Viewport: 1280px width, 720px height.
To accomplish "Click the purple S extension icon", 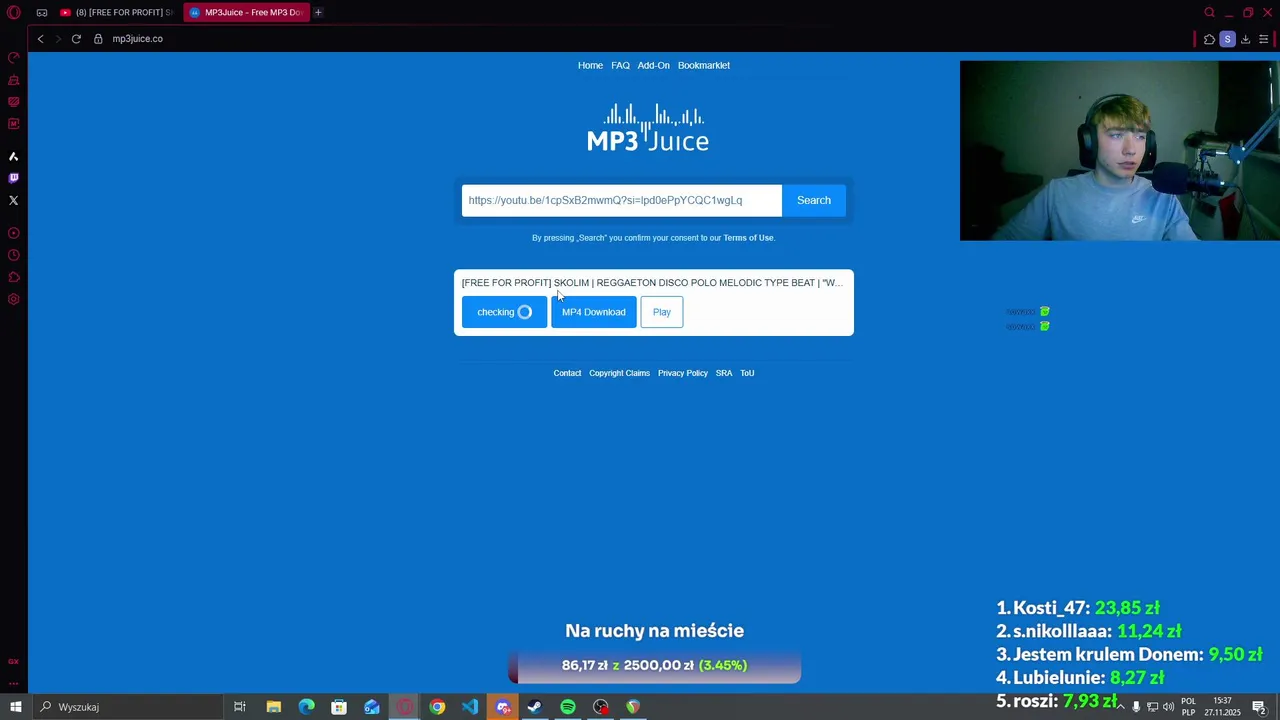I will 1227,39.
